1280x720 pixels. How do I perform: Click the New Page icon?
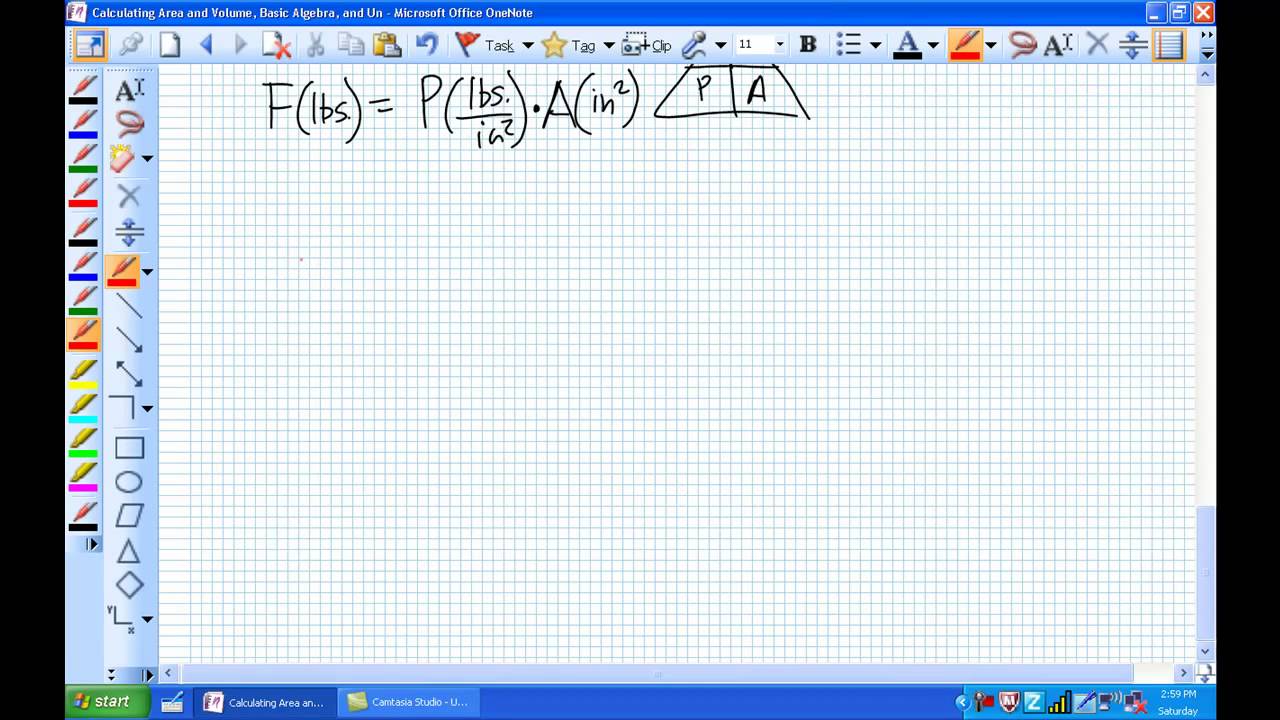coord(170,44)
